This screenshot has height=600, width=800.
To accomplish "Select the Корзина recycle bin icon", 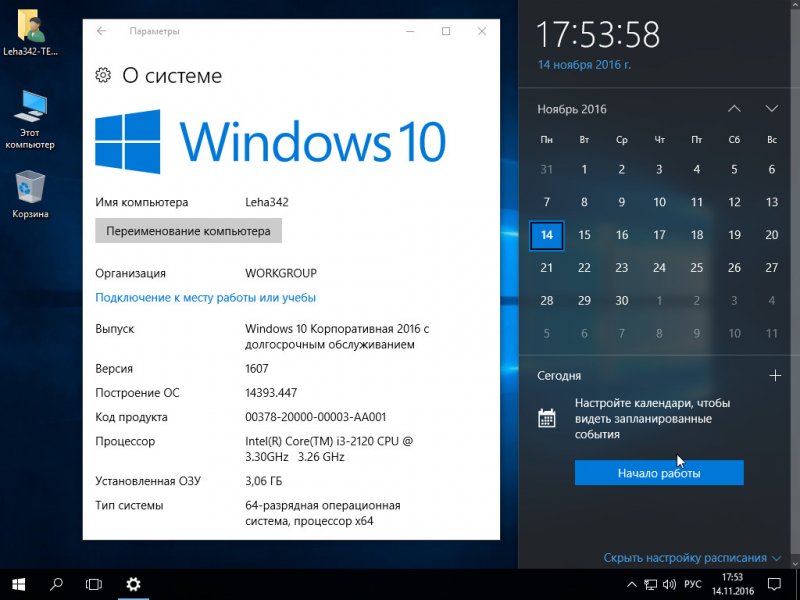I will tap(30, 194).
